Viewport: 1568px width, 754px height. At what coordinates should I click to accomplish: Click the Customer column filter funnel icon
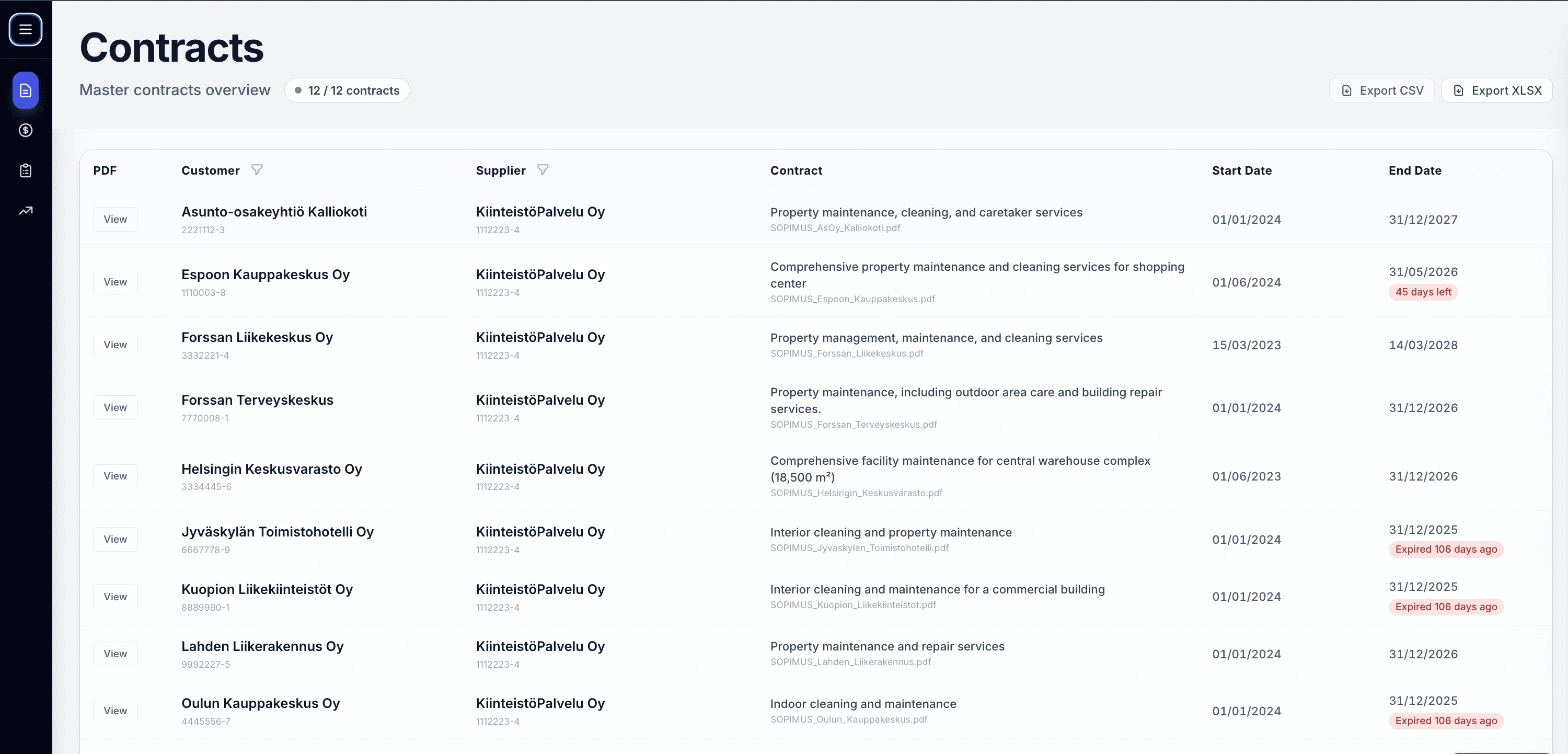point(257,170)
